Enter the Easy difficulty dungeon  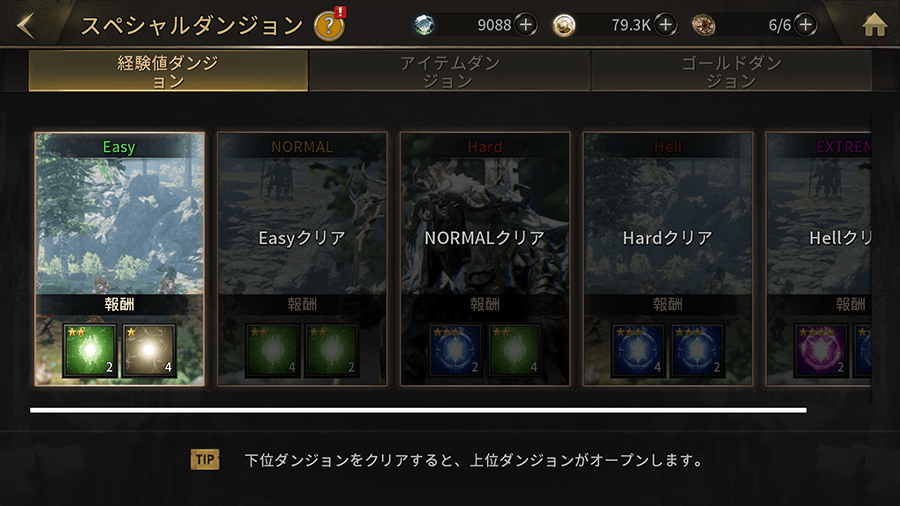[x=119, y=259]
